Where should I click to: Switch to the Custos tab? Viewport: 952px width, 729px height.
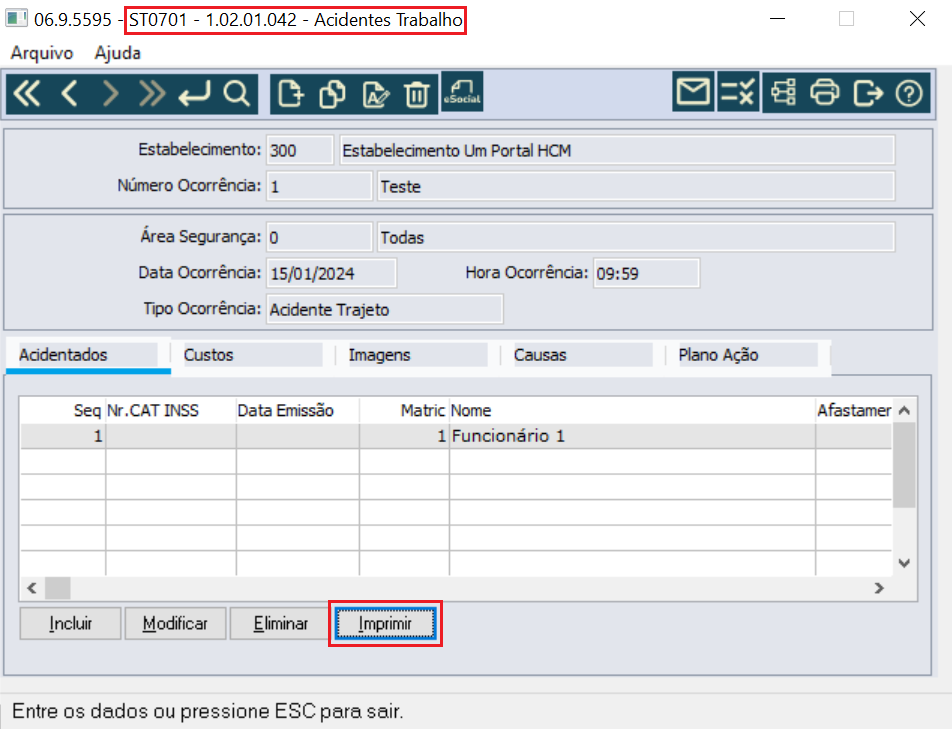pyautogui.click(x=253, y=355)
